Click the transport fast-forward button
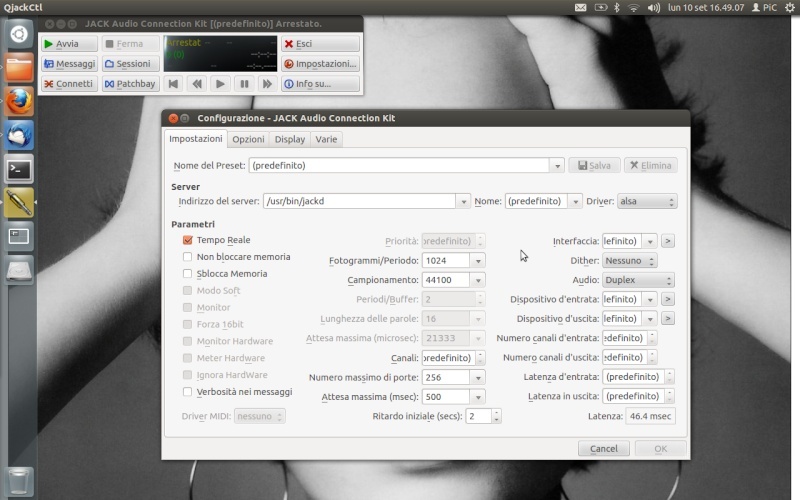Image resolution: width=800 pixels, height=500 pixels. [267, 84]
